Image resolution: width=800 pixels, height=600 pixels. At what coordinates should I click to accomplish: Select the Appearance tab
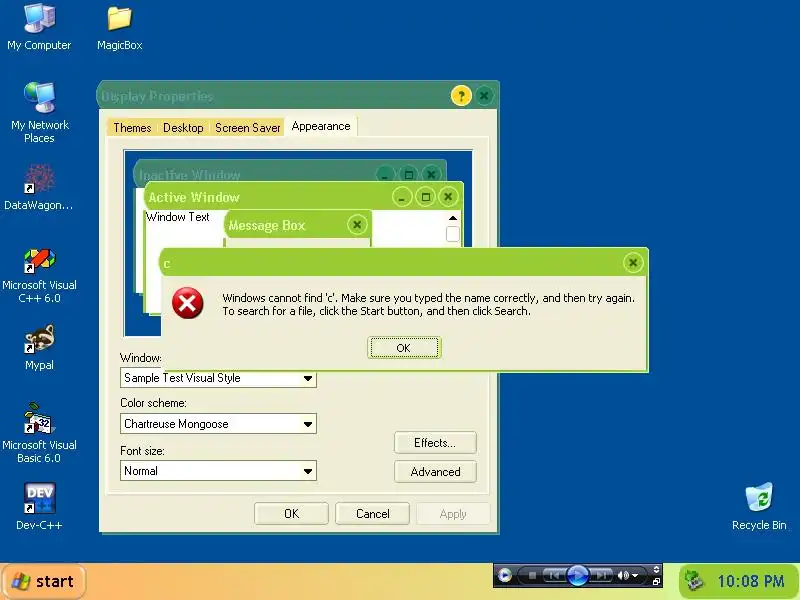click(321, 126)
